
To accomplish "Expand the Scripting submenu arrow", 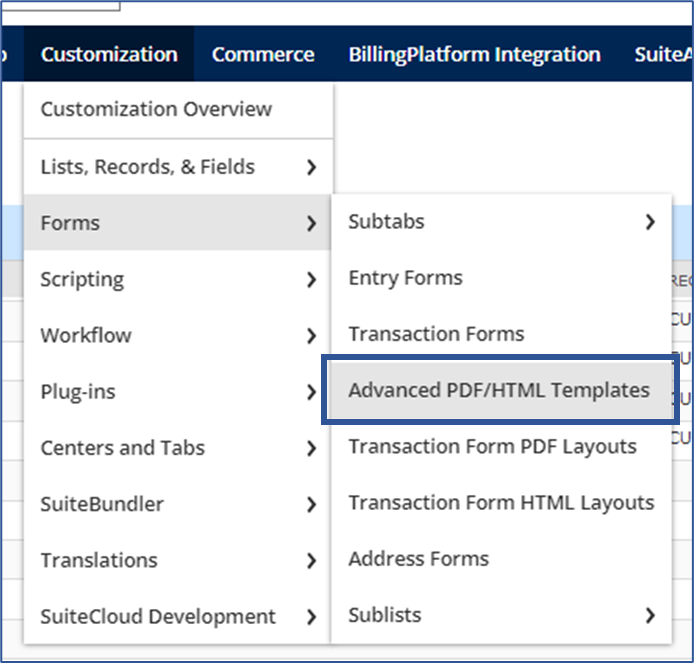I will tap(312, 280).
